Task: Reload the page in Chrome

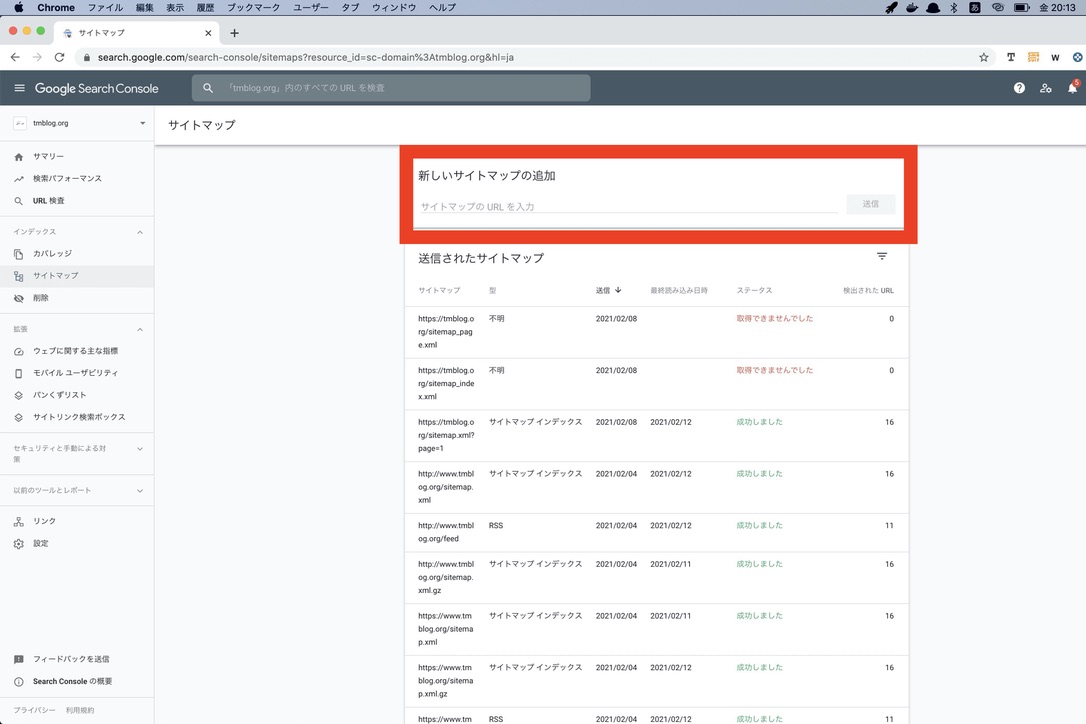Action: pos(60,58)
